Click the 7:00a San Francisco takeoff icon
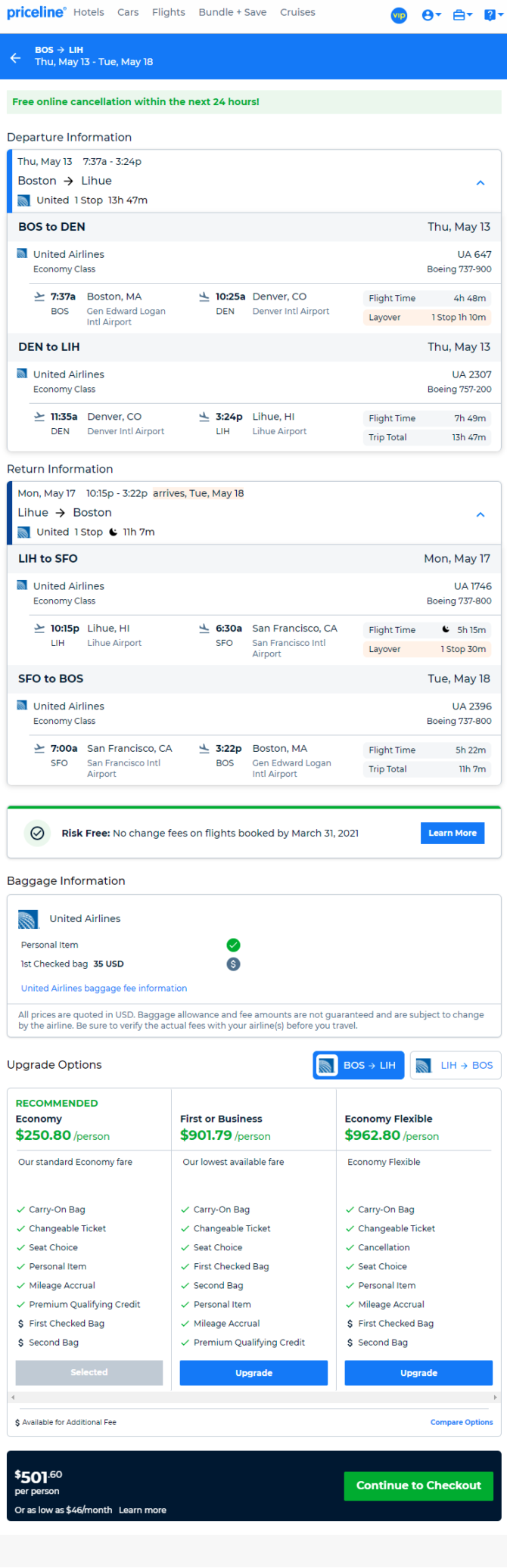Image resolution: width=507 pixels, height=1568 pixels. point(39,748)
